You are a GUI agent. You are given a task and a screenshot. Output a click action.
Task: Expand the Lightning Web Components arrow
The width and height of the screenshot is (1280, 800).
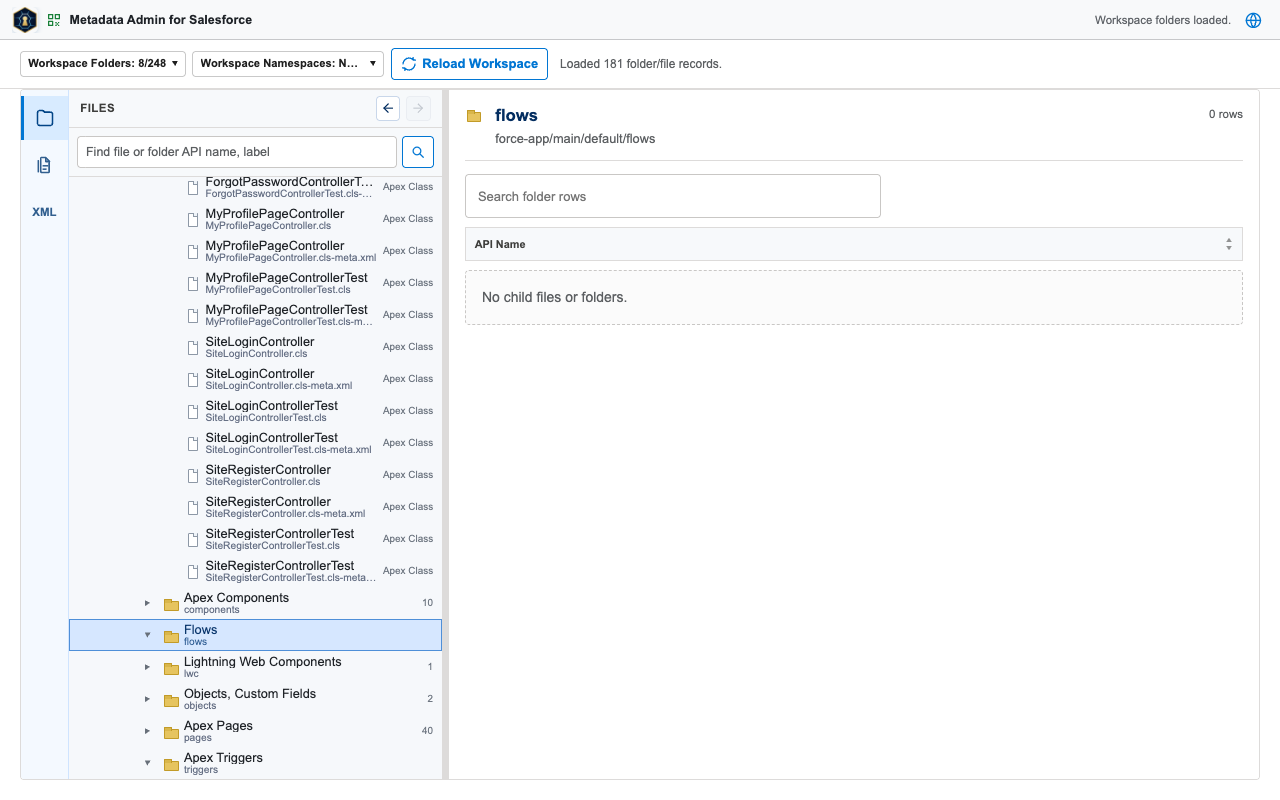click(147, 667)
